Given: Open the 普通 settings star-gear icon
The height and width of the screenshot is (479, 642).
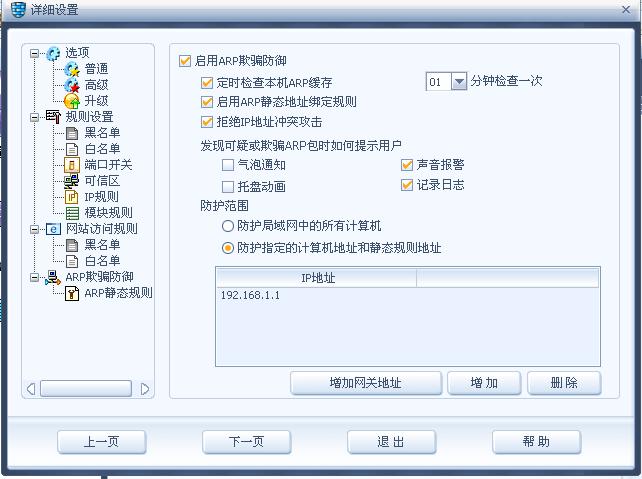Looking at the screenshot, I should 72,69.
